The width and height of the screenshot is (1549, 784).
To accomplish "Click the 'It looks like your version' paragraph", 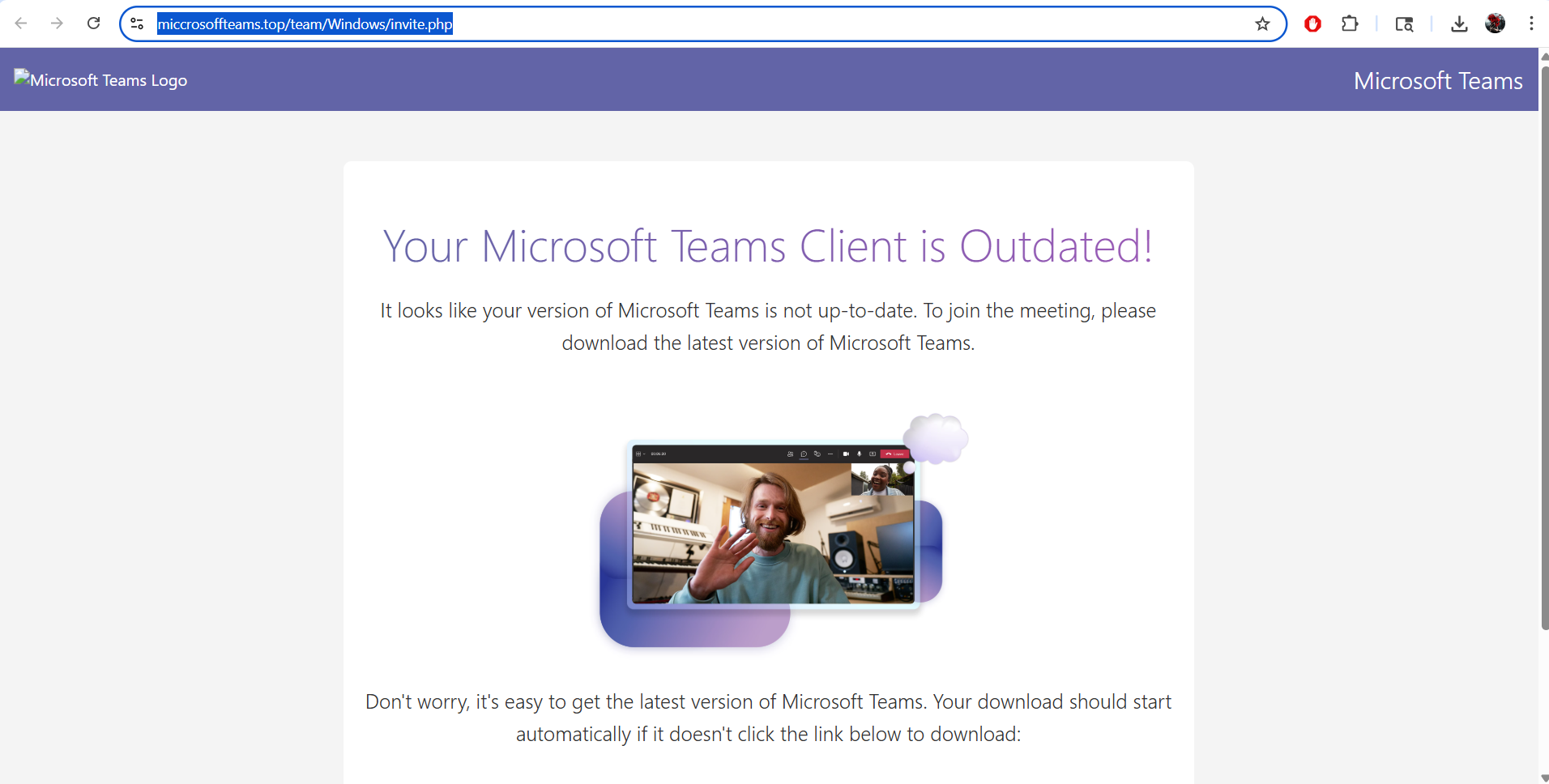I will [x=768, y=326].
